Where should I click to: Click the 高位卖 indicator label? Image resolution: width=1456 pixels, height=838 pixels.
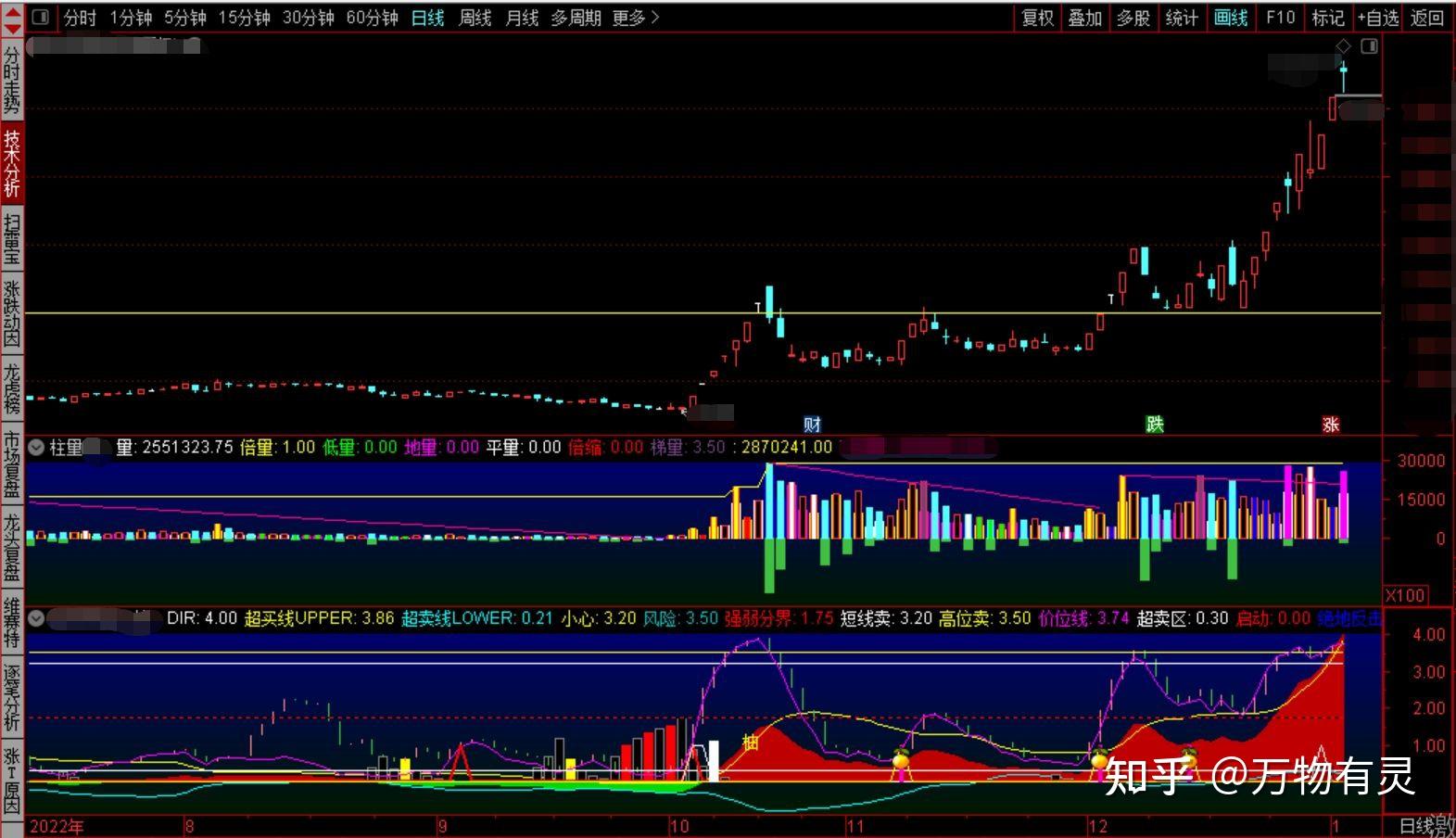985,618
